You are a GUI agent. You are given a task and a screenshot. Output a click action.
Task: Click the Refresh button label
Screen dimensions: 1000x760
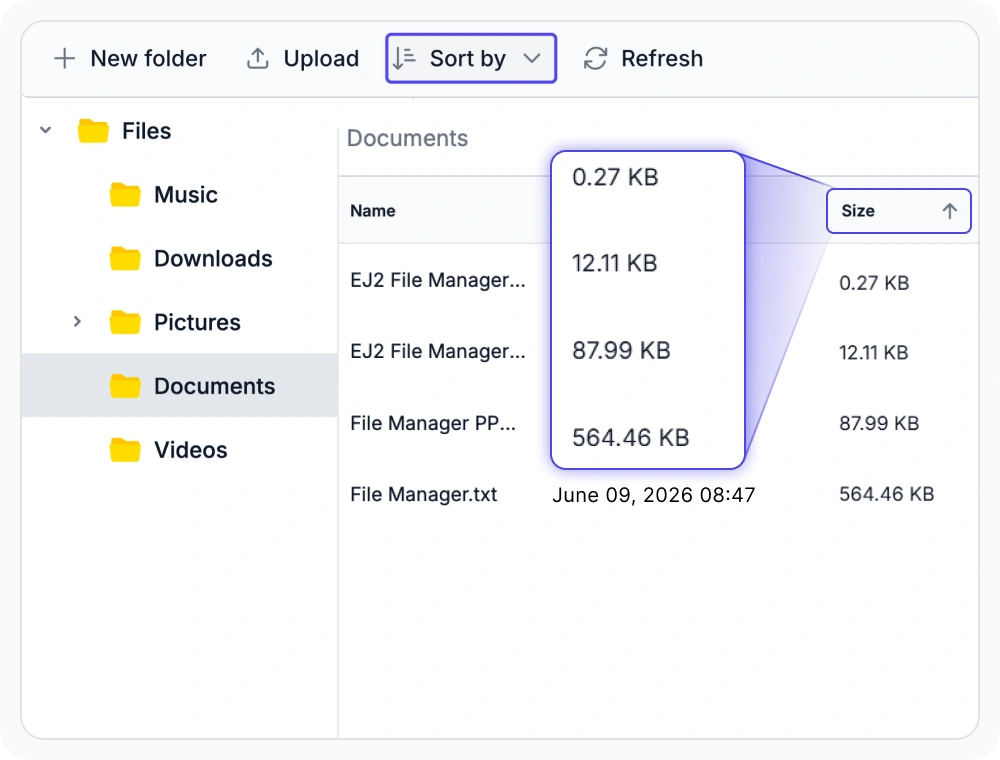[x=662, y=59]
